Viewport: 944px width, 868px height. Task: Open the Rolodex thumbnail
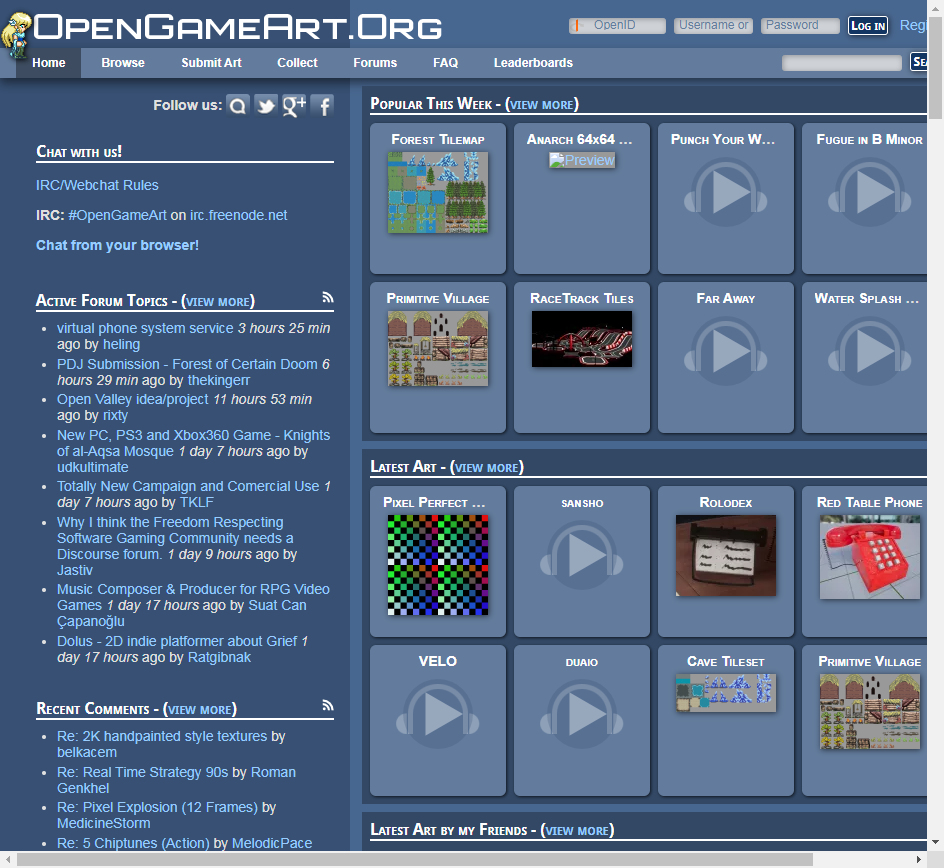725,556
